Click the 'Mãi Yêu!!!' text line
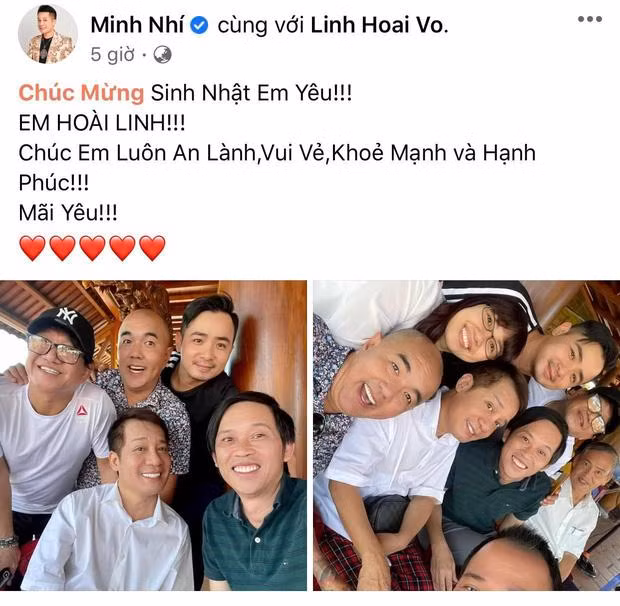Viewport: 620px width, 606px height. click(68, 213)
